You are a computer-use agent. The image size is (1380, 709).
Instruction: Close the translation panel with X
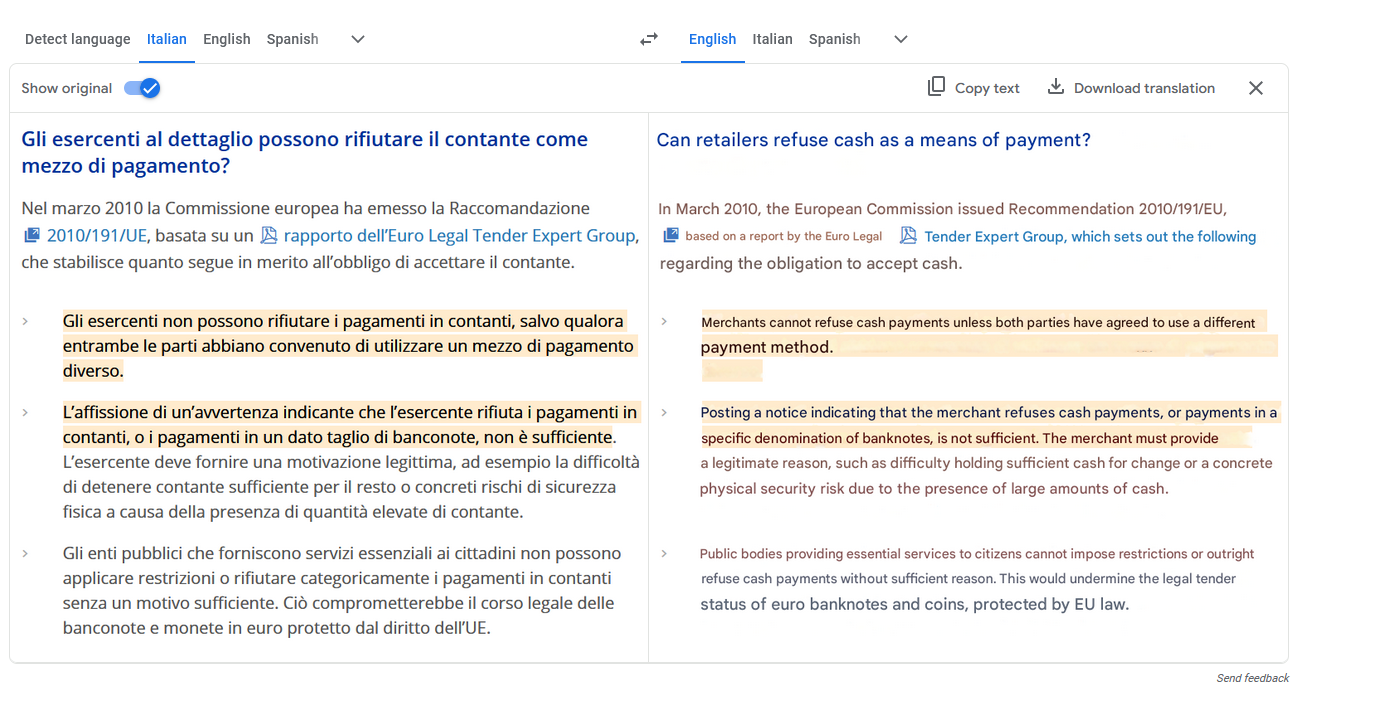[1256, 88]
